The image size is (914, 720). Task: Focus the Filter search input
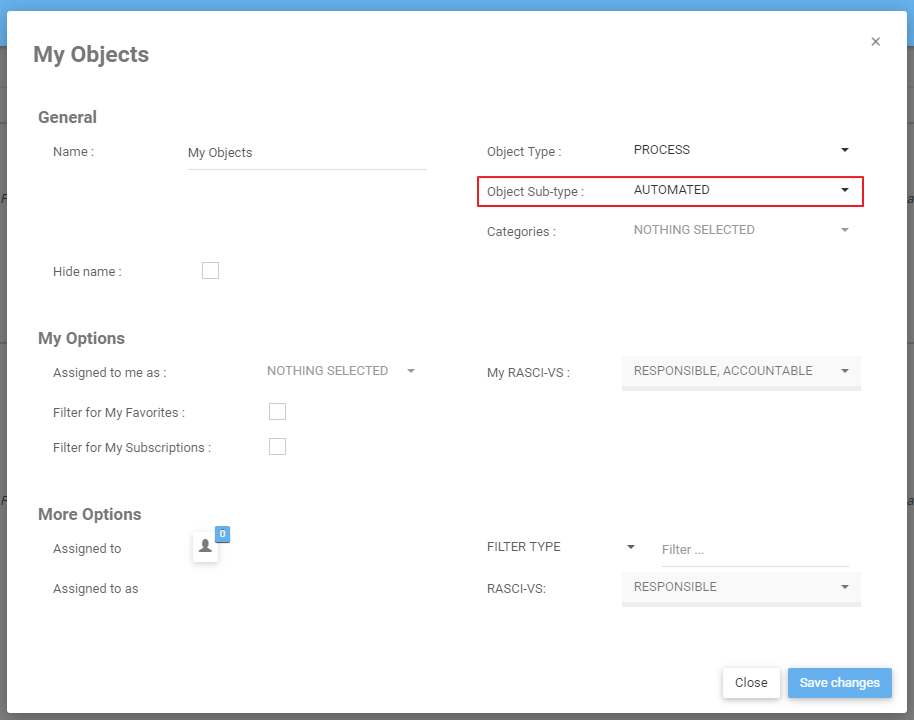(754, 550)
